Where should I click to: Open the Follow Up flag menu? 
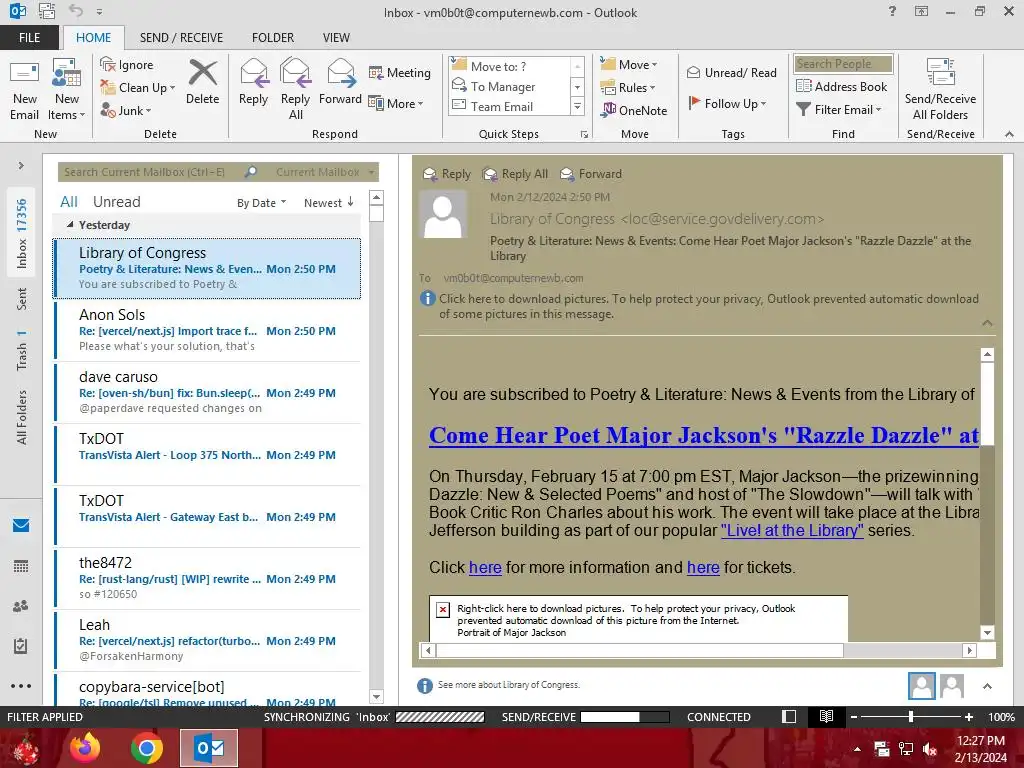click(728, 103)
